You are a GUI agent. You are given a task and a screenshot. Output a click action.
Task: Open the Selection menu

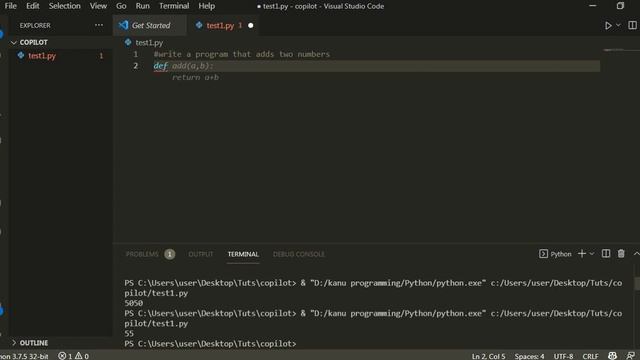click(64, 6)
